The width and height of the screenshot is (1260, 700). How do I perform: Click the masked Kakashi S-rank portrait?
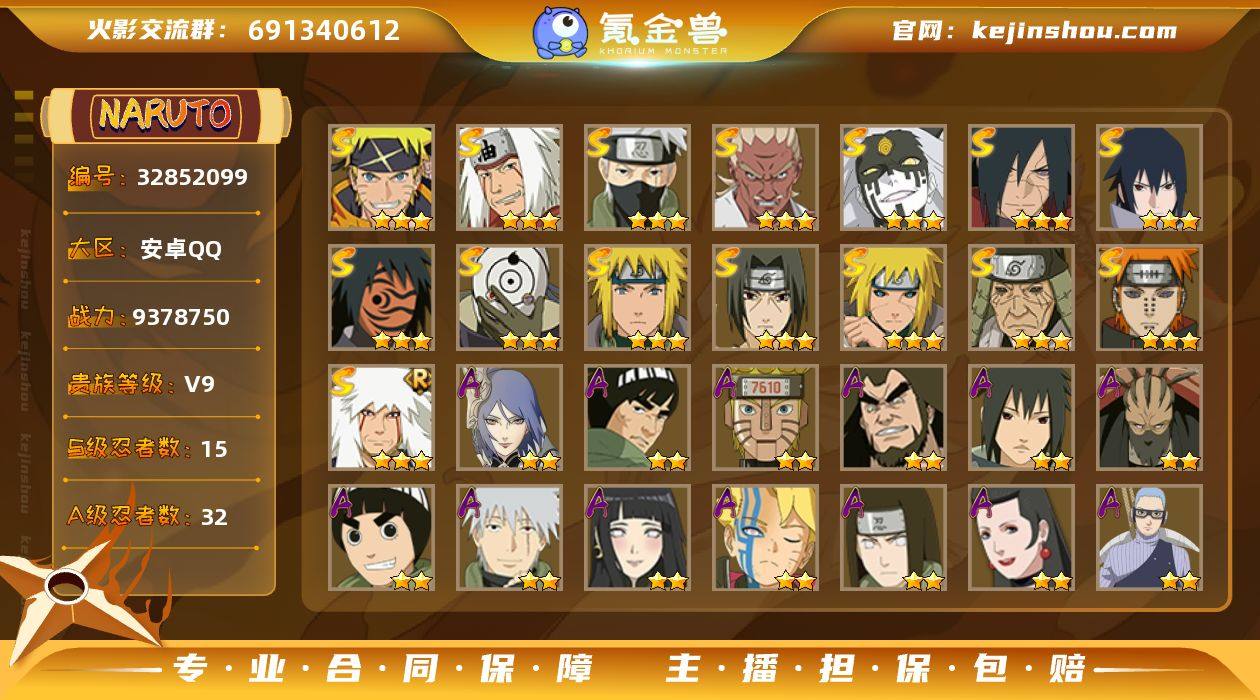[x=637, y=178]
